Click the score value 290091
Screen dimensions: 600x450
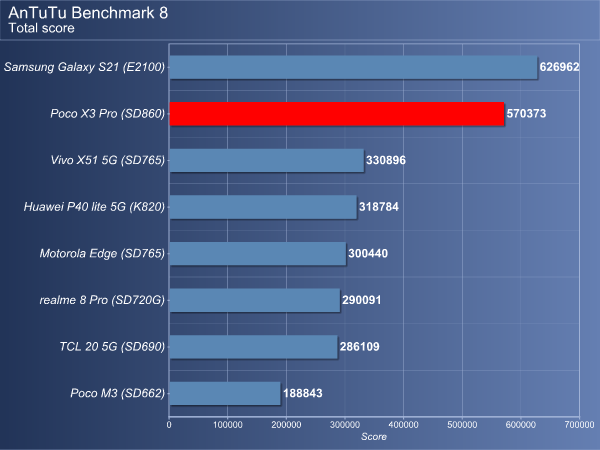pos(362,300)
